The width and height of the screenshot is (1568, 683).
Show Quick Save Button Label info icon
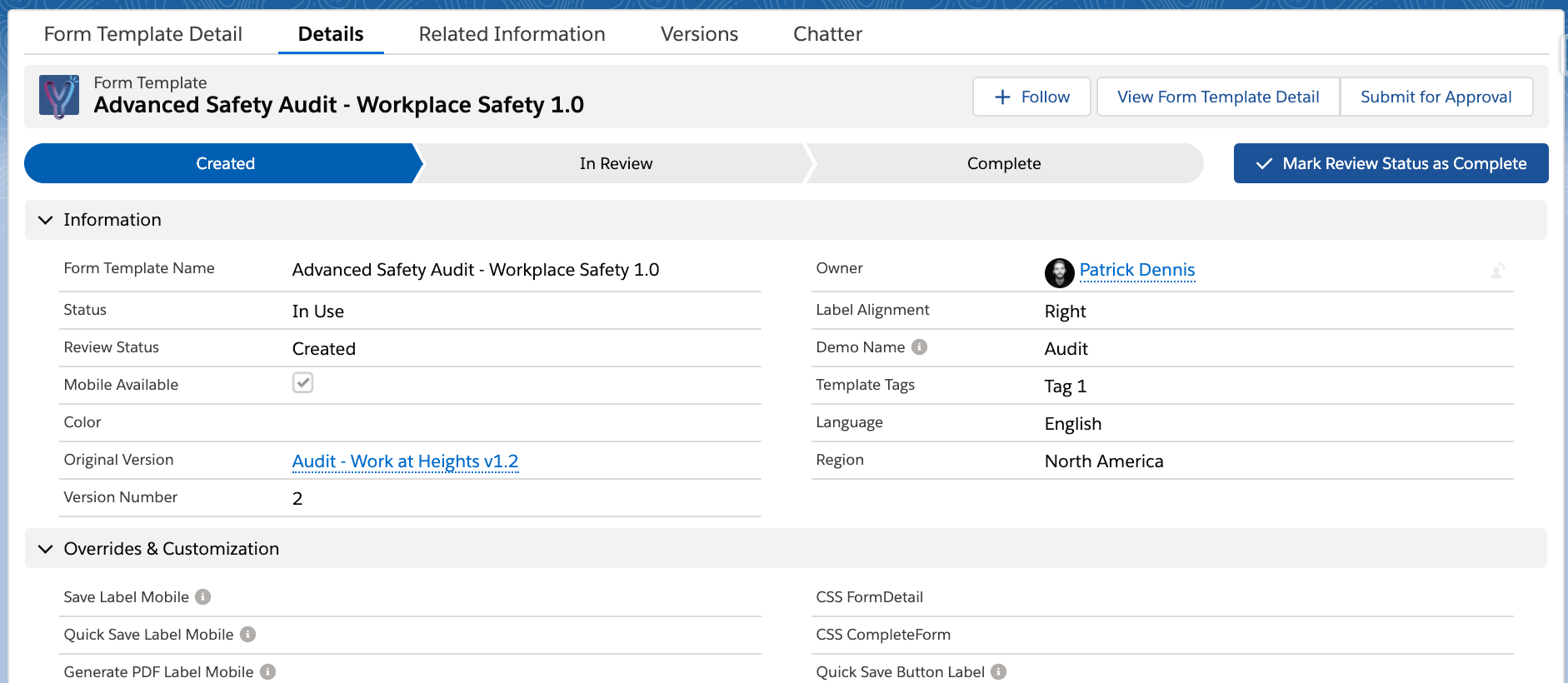[x=998, y=671]
